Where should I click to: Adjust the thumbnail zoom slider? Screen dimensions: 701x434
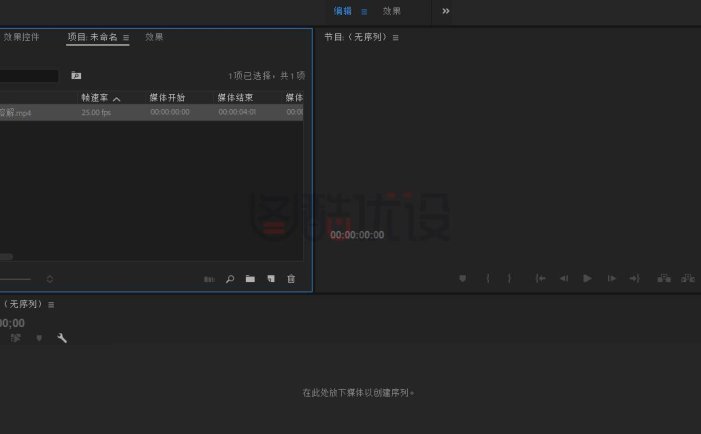click(15, 279)
